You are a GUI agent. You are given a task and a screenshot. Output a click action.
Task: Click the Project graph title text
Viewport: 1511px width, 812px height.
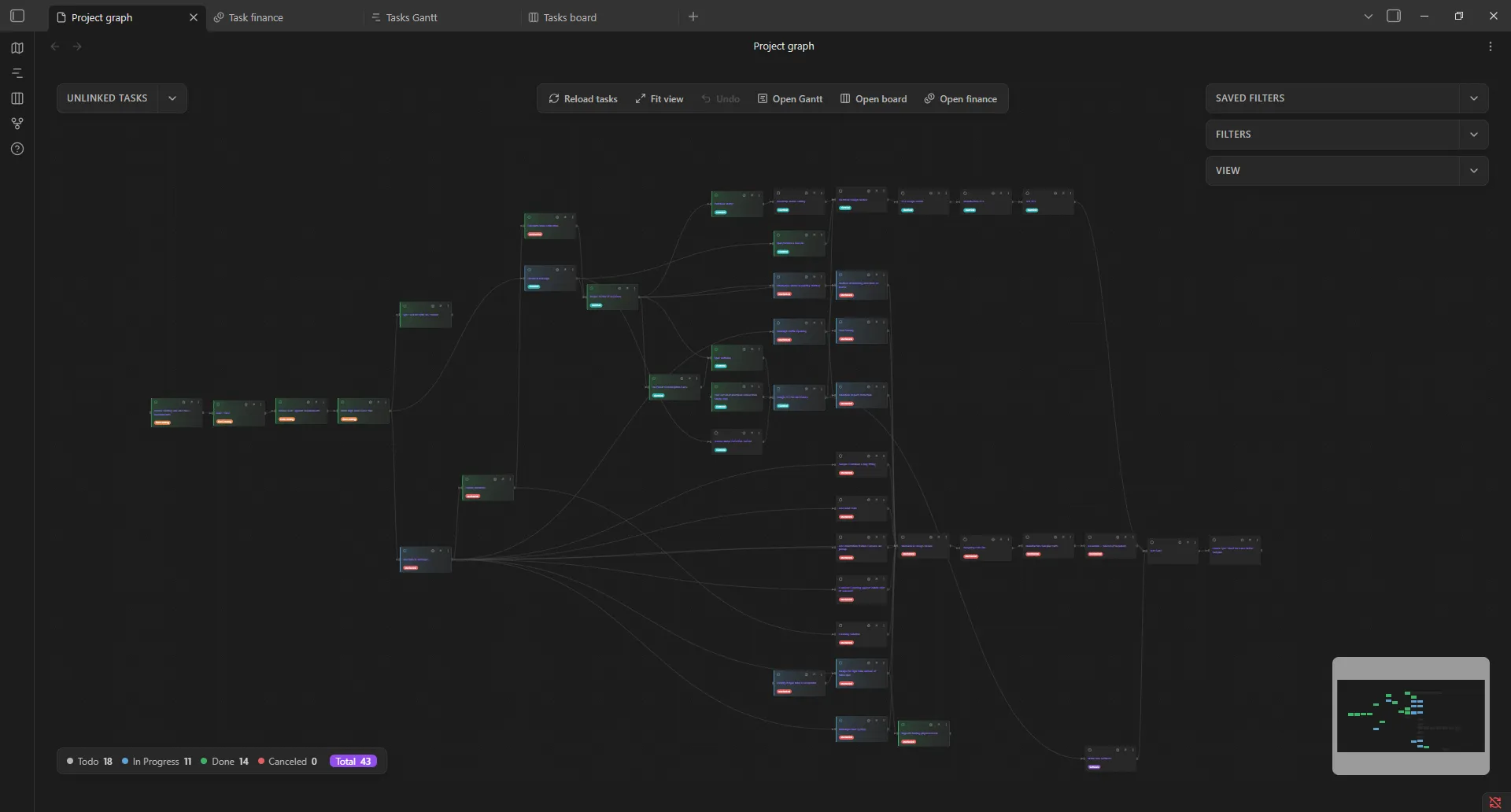(x=784, y=46)
